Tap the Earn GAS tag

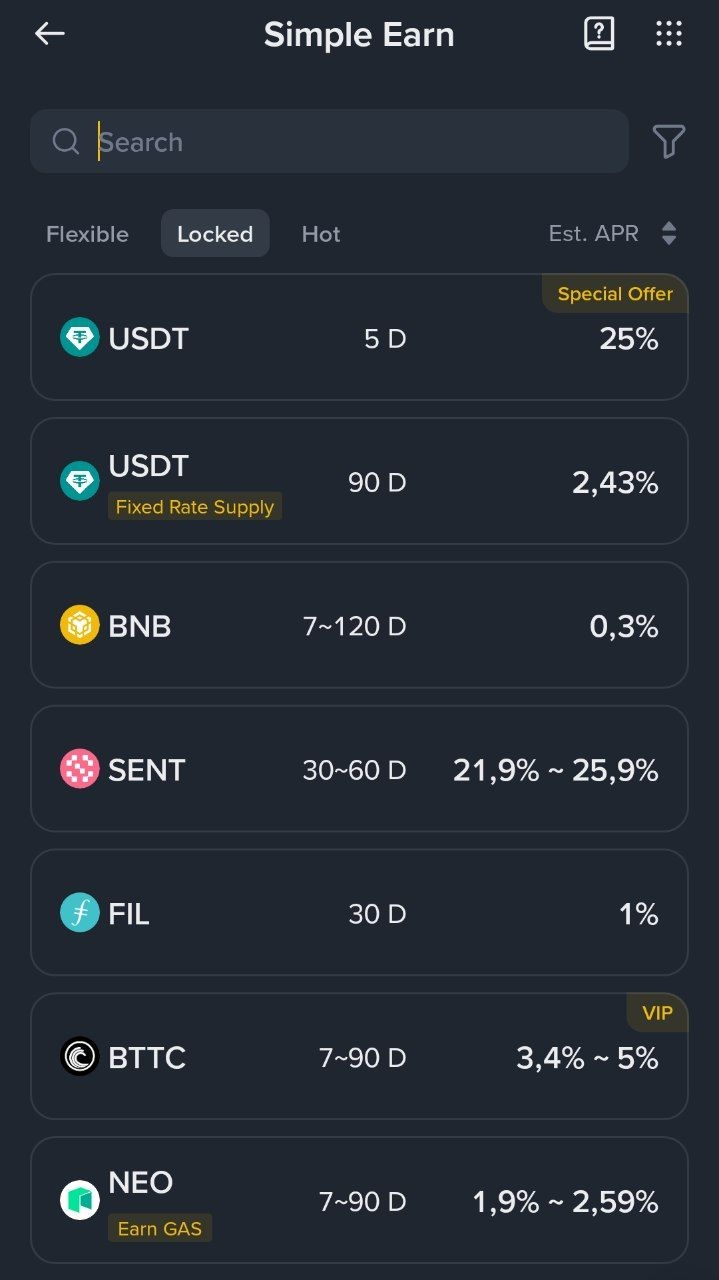click(160, 1229)
